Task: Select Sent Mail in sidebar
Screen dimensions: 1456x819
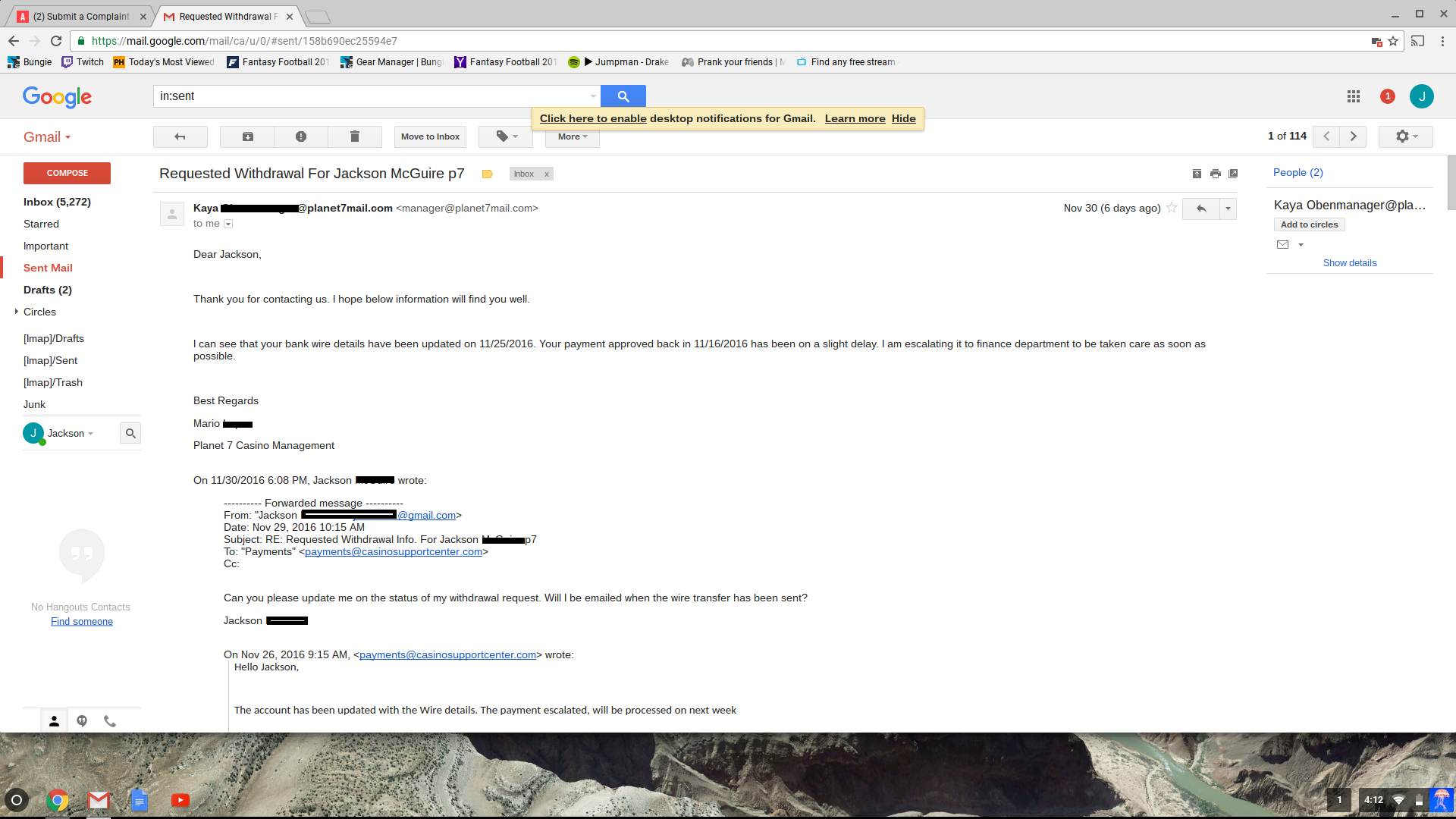Action: pos(48,268)
